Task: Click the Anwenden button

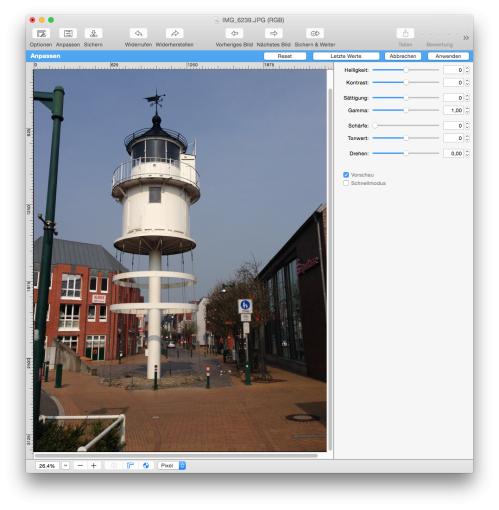Action: click(x=448, y=56)
